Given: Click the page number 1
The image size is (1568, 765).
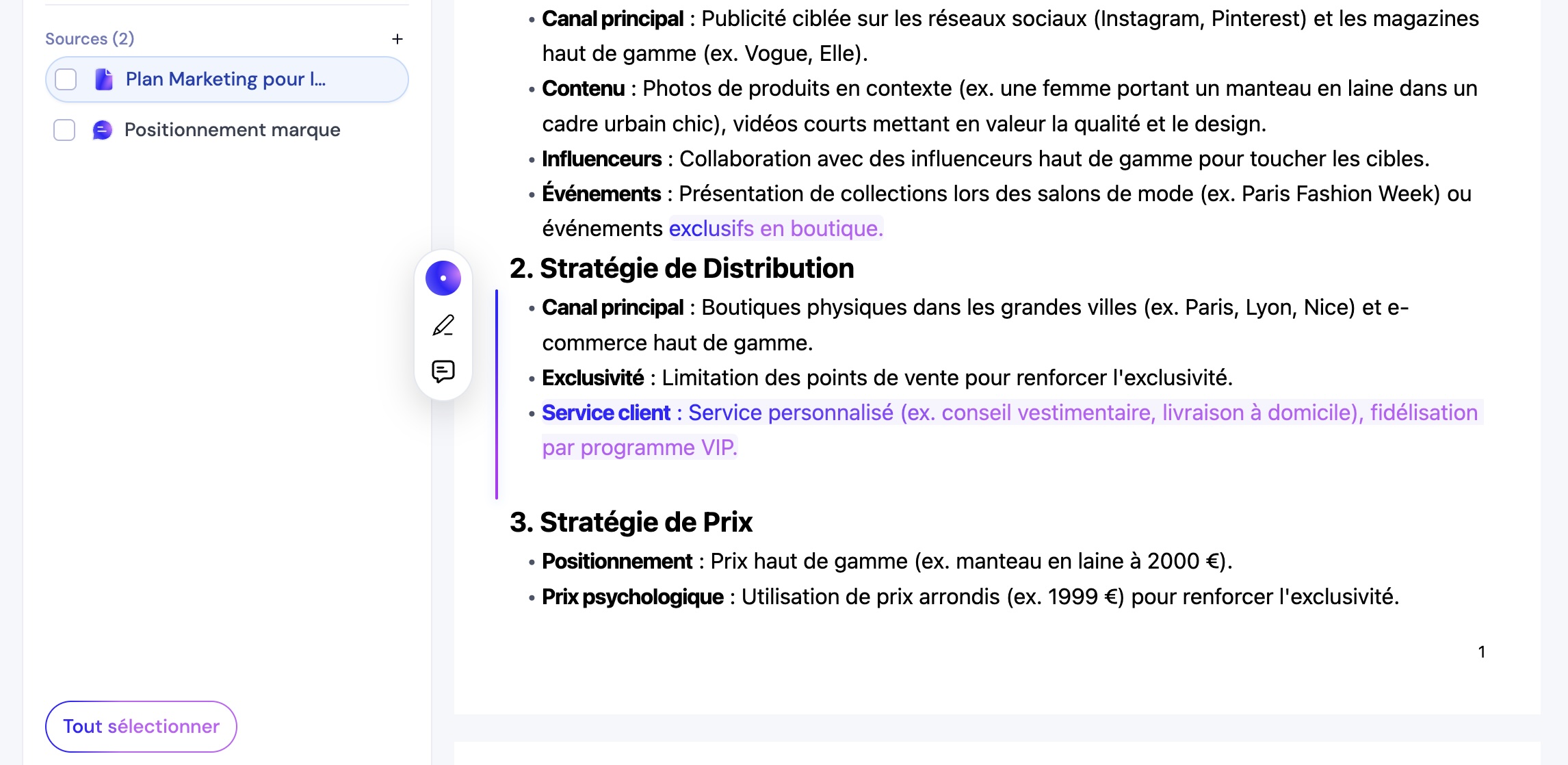Looking at the screenshot, I should pyautogui.click(x=1480, y=651).
